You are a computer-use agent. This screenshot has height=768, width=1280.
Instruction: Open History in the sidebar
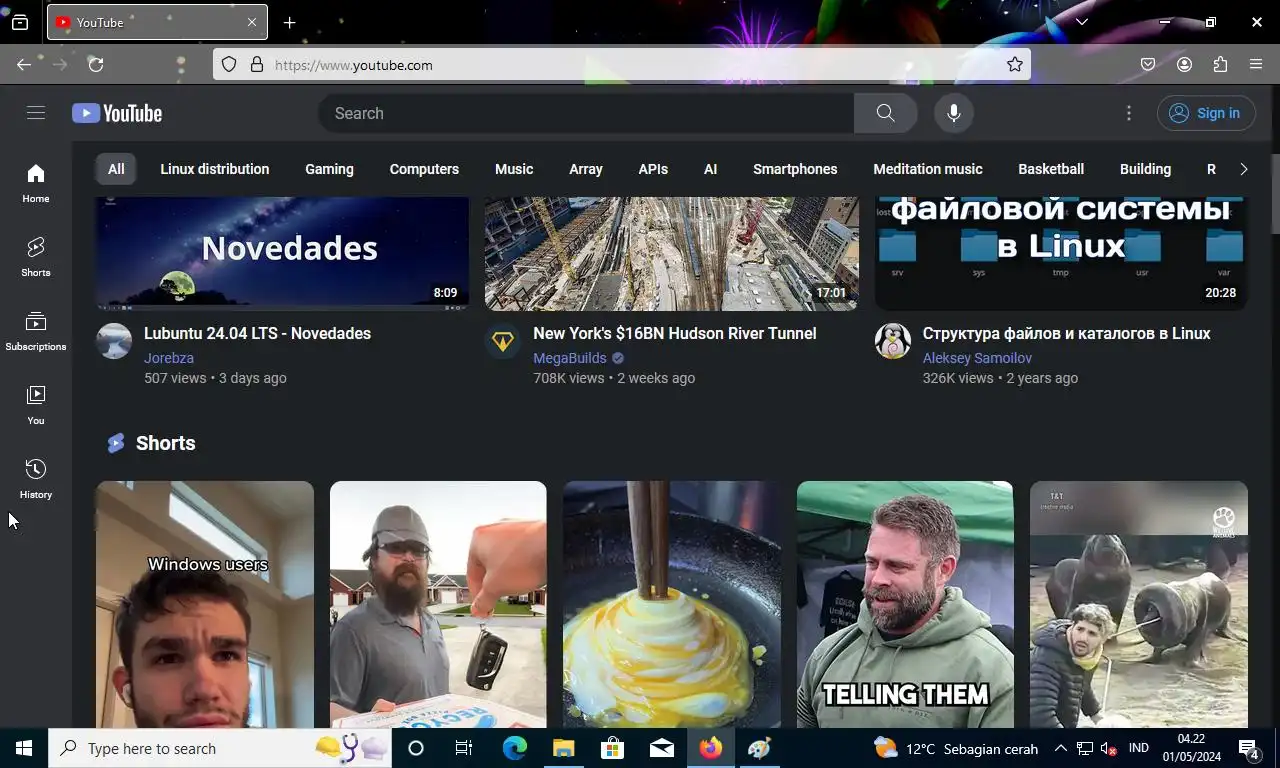coord(36,479)
